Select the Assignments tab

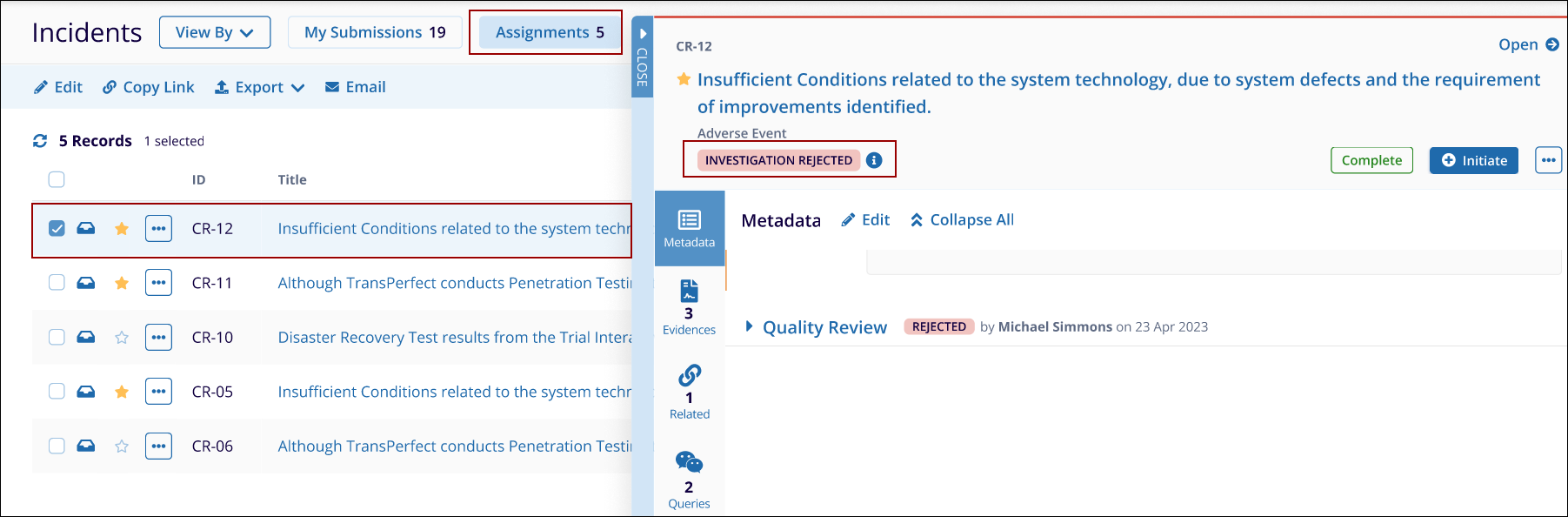[549, 32]
